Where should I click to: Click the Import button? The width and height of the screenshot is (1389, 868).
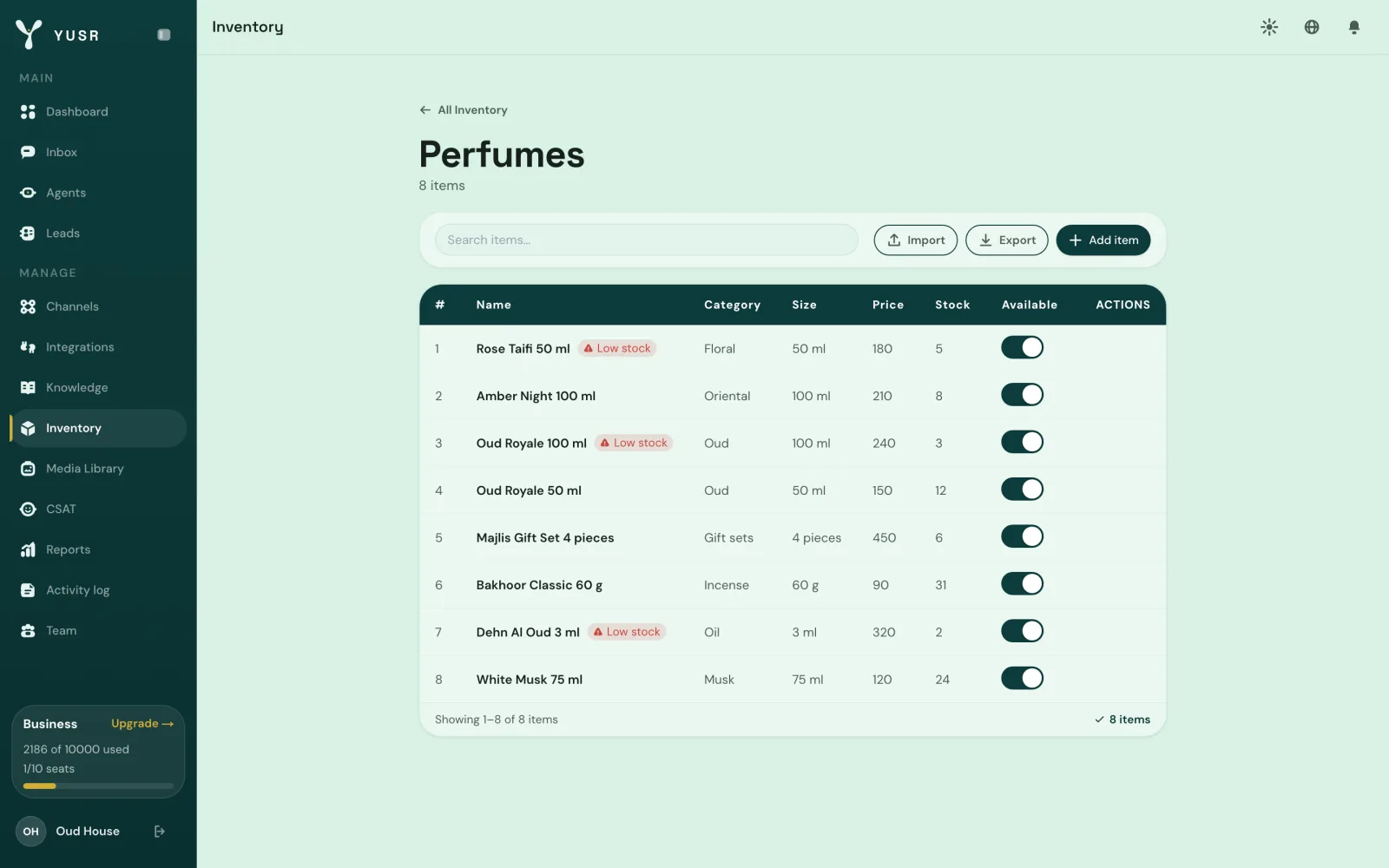click(x=915, y=240)
